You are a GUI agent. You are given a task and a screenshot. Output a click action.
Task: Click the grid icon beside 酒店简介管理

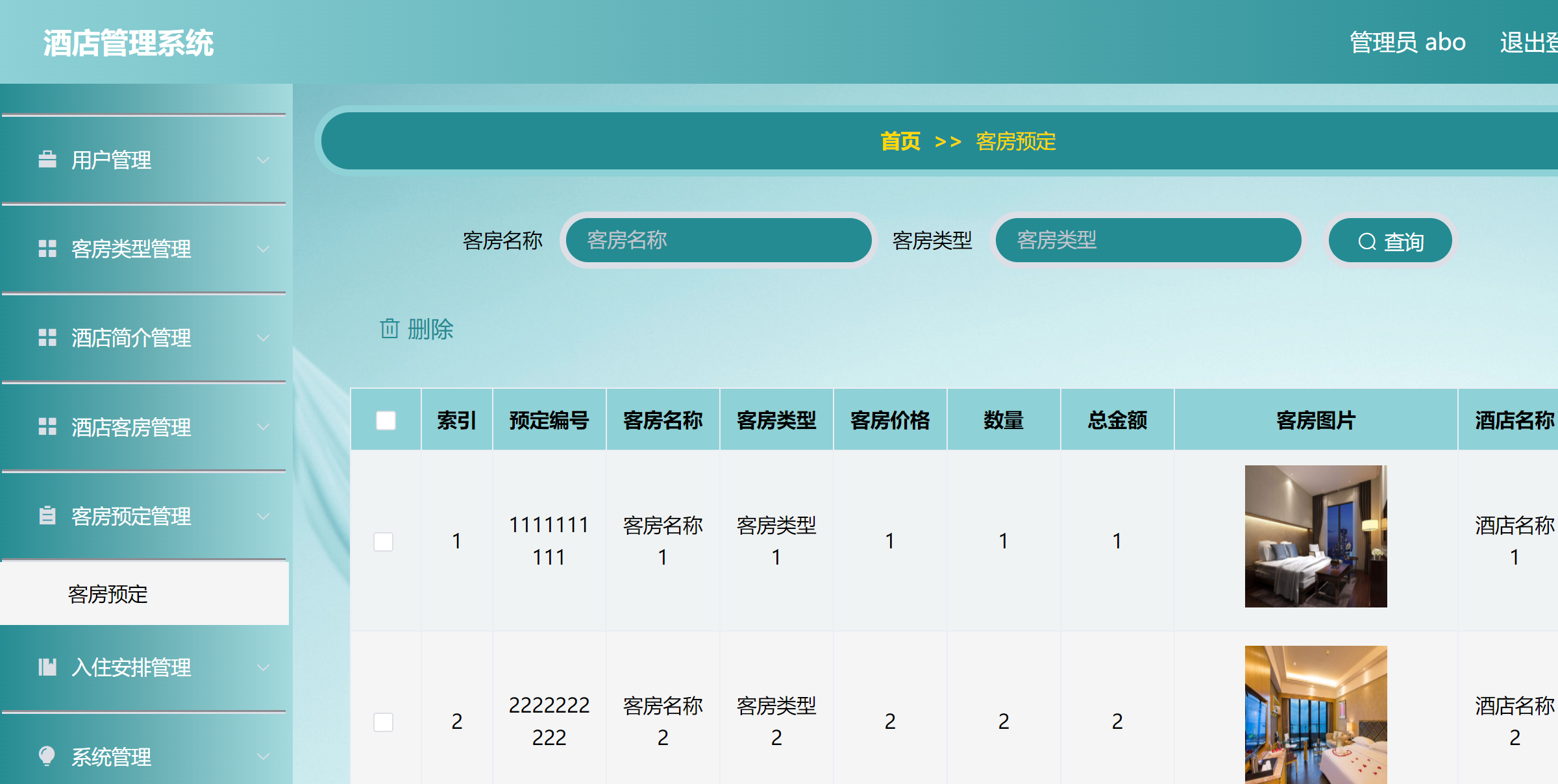pyautogui.click(x=47, y=337)
